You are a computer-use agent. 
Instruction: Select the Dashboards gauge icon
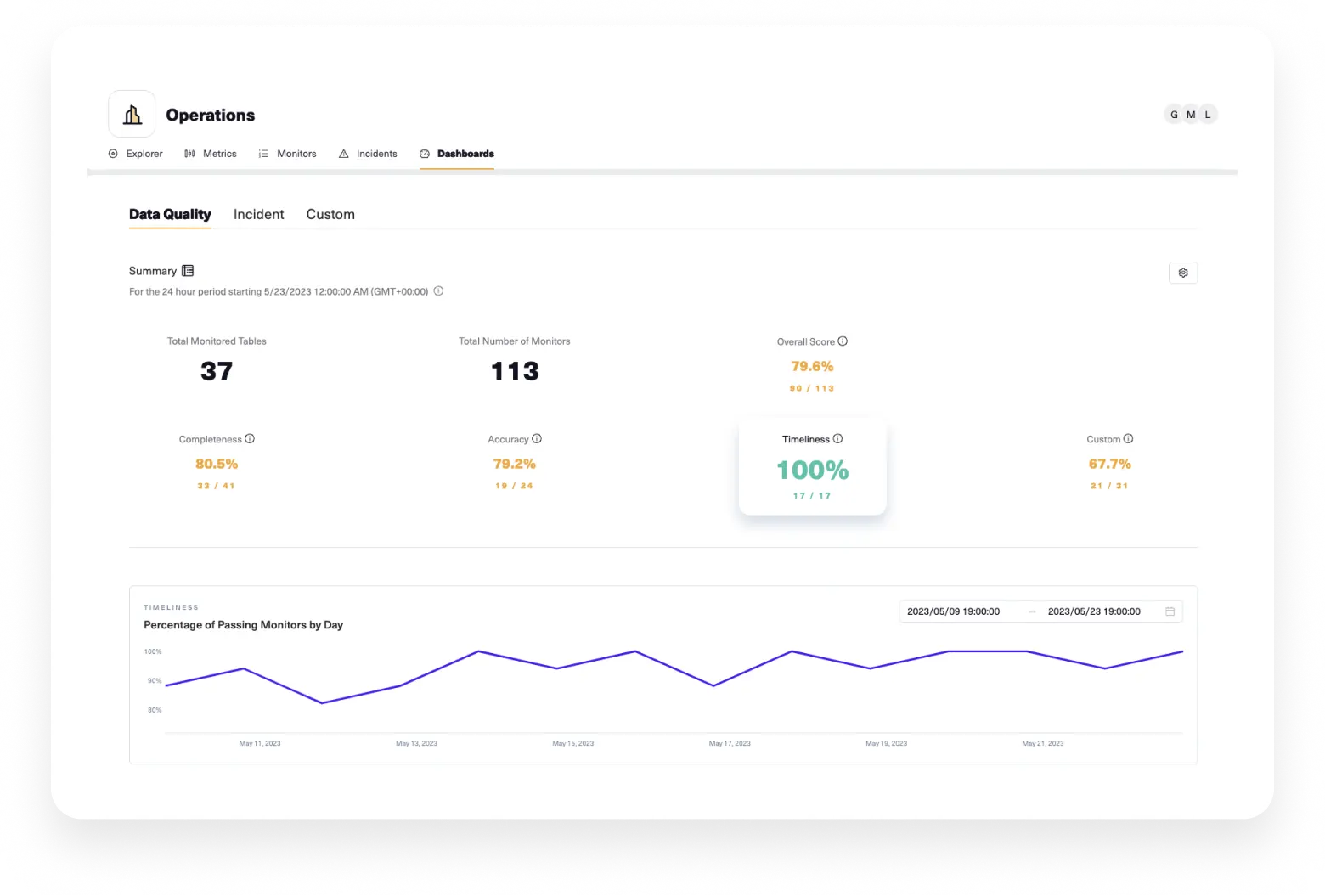[425, 154]
